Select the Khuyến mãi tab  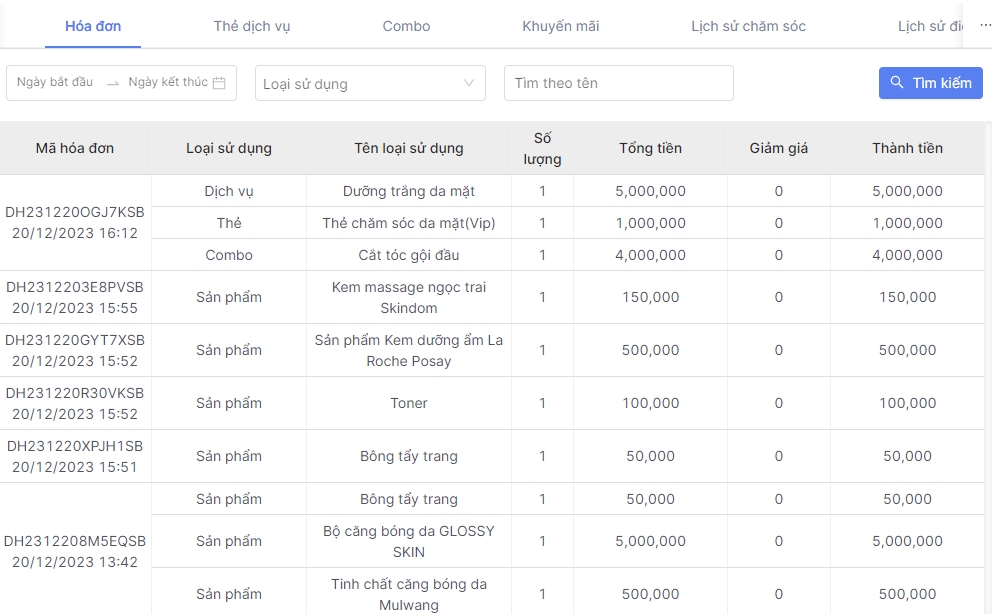point(560,26)
